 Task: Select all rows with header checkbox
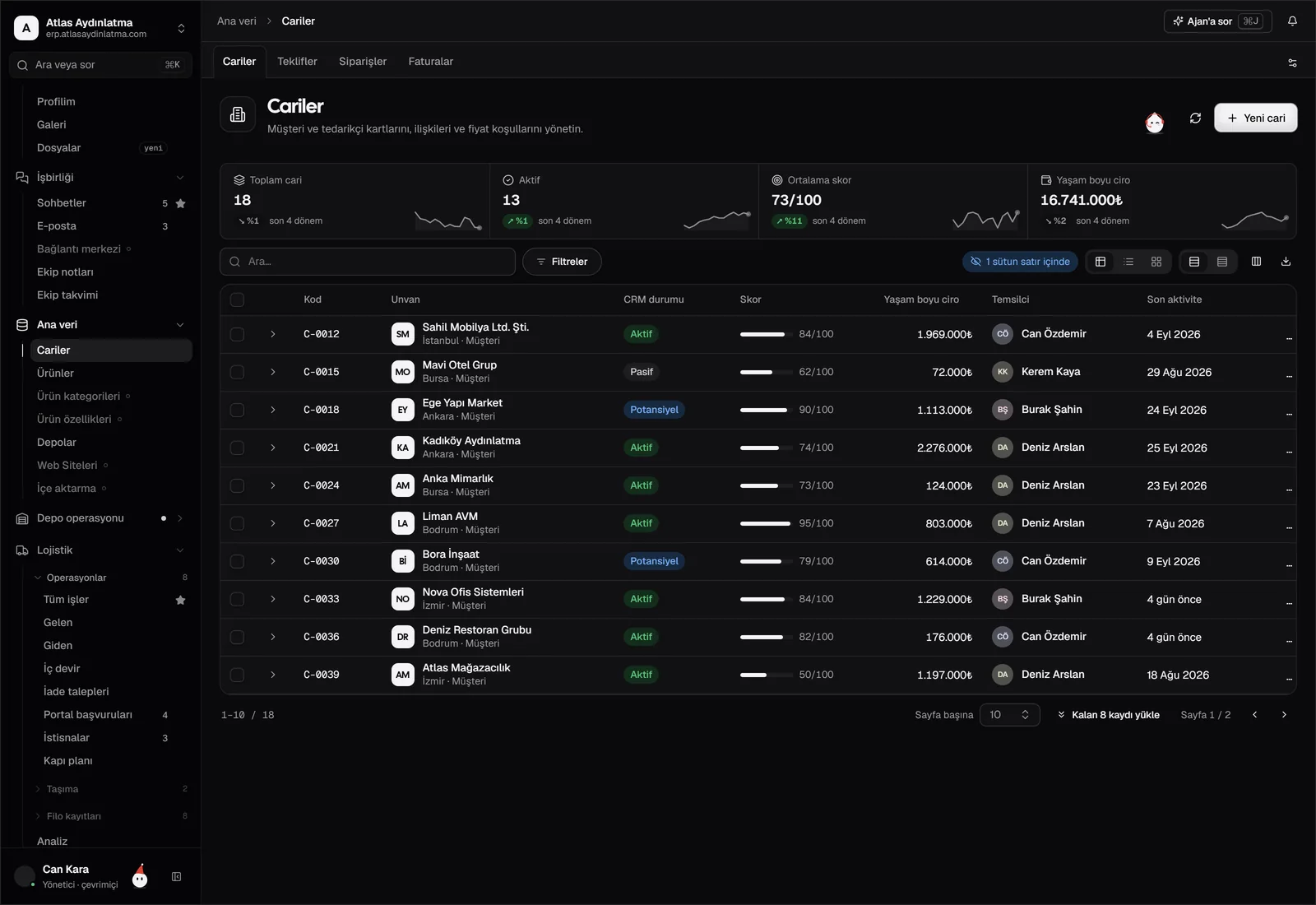(237, 299)
